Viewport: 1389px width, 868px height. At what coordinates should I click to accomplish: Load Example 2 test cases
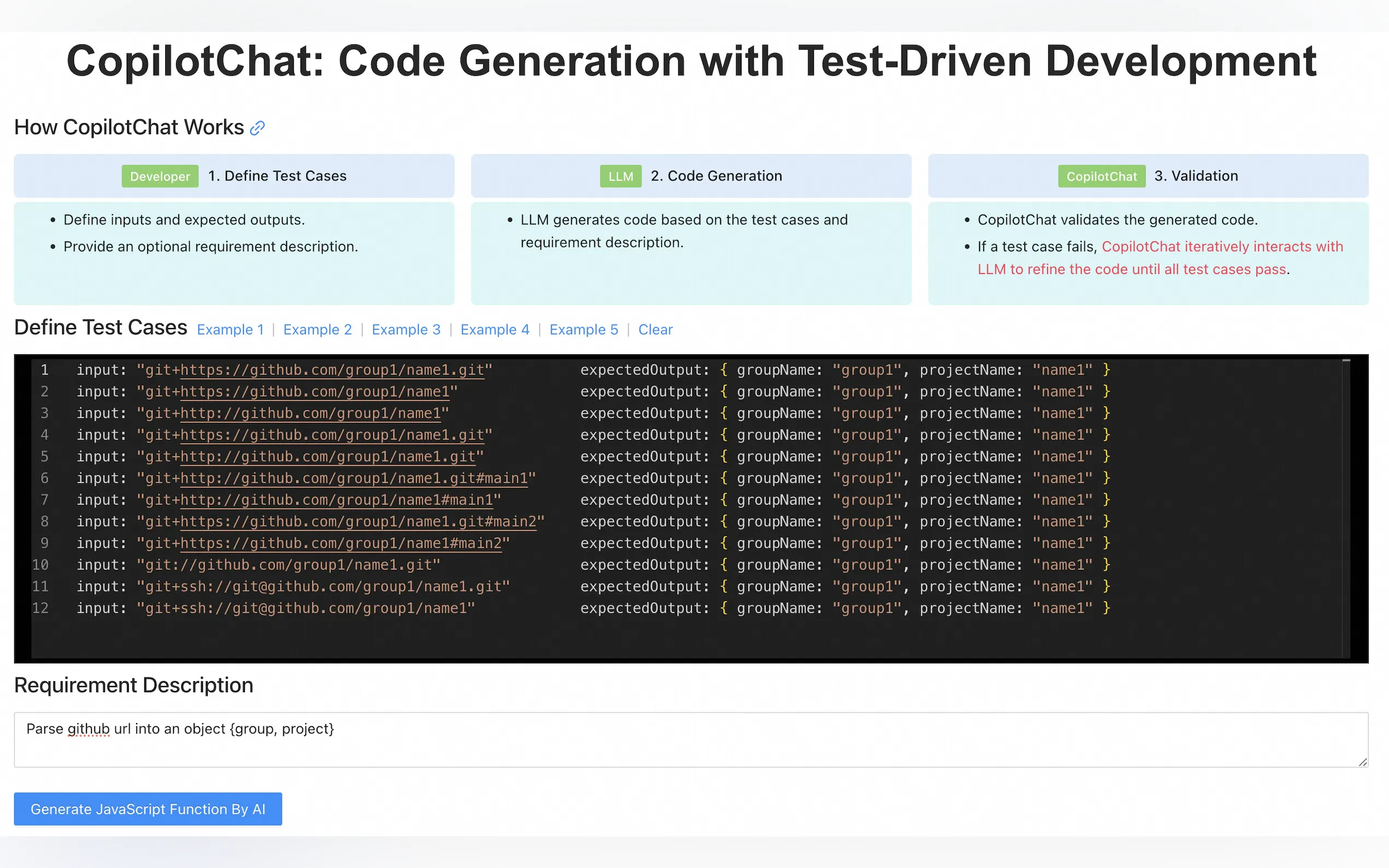[317, 330]
